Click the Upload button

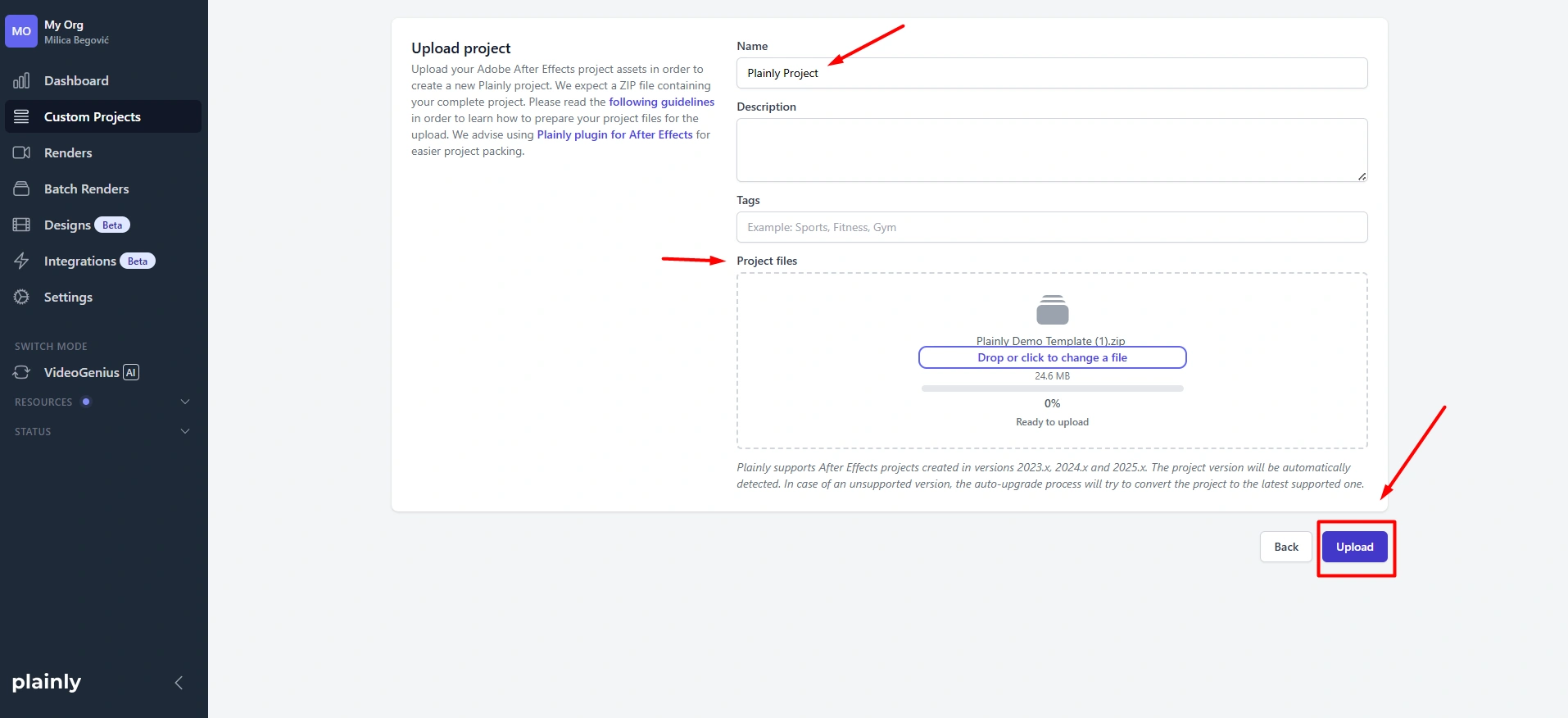tap(1354, 547)
